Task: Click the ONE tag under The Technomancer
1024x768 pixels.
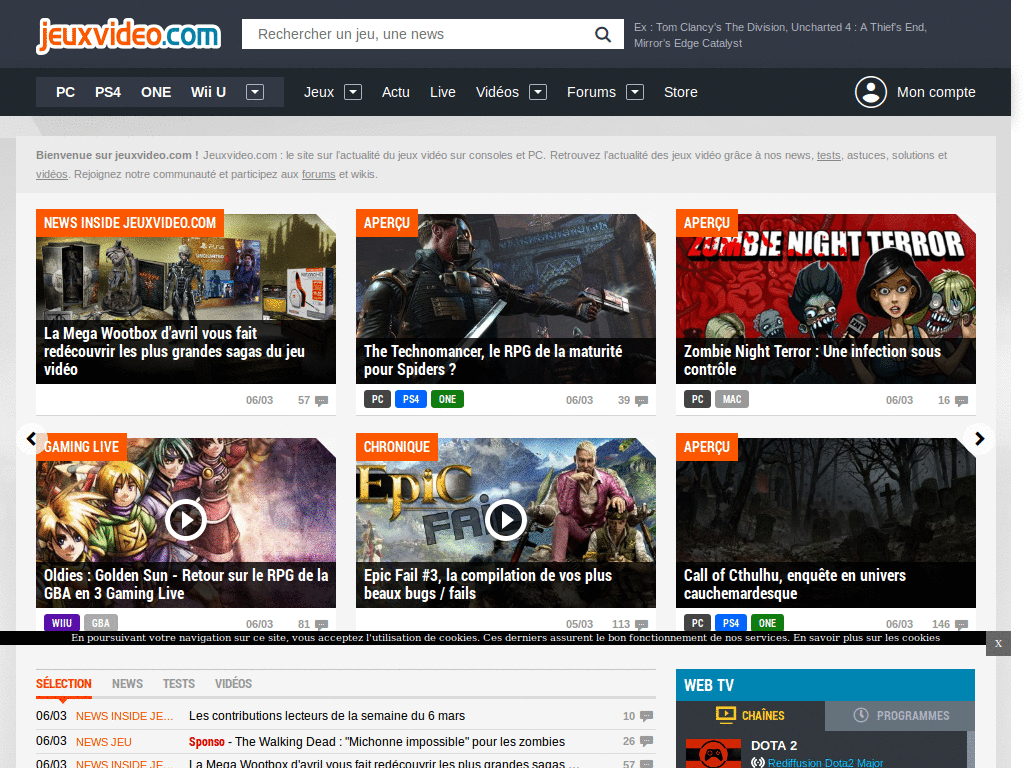Action: click(x=447, y=399)
